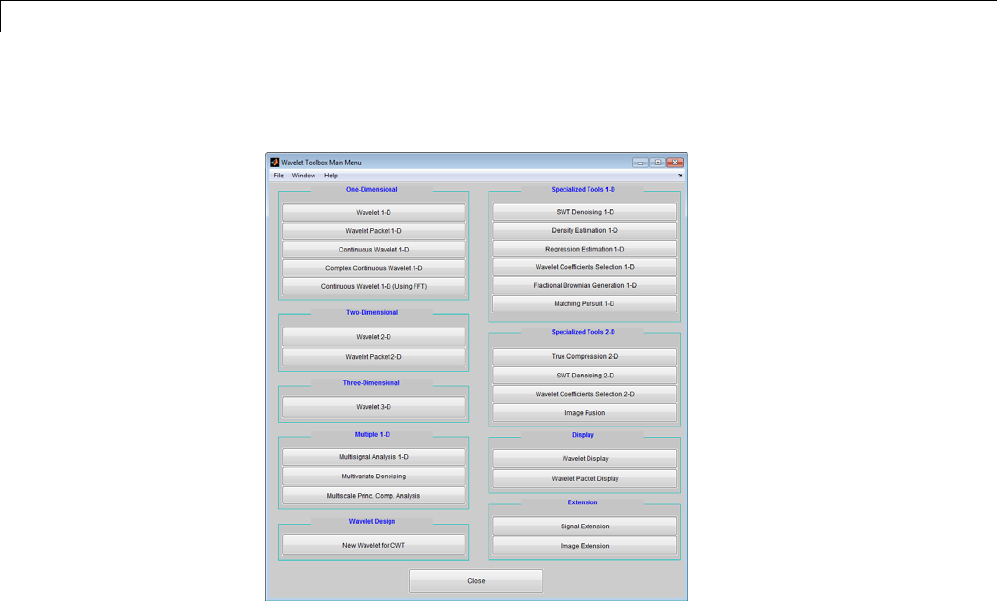The image size is (997, 601).
Task: Click the small dock arrow on menu bar
Action: [x=680, y=176]
